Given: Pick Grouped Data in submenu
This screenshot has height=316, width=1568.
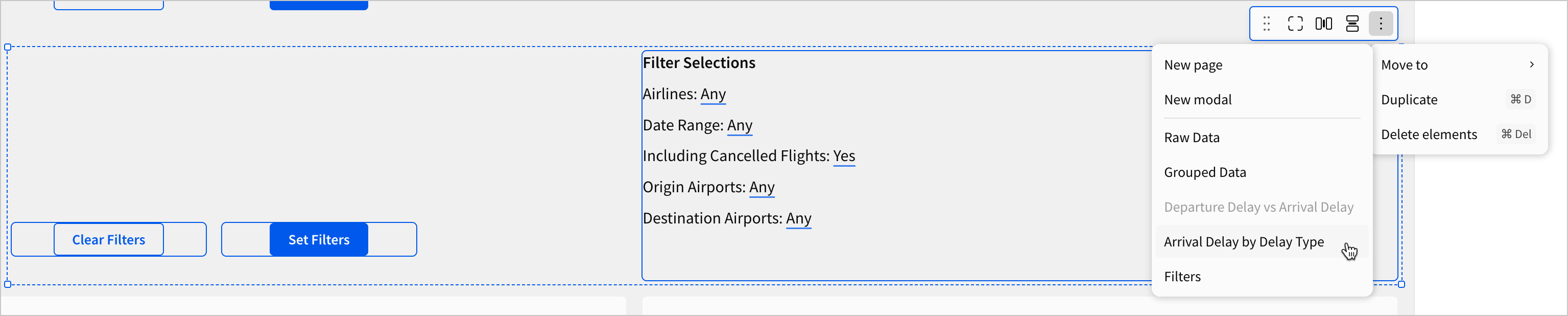Looking at the screenshot, I should point(1205,172).
